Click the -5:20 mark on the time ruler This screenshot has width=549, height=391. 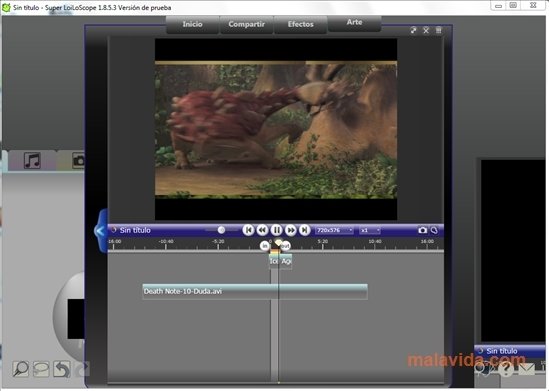click(x=218, y=242)
